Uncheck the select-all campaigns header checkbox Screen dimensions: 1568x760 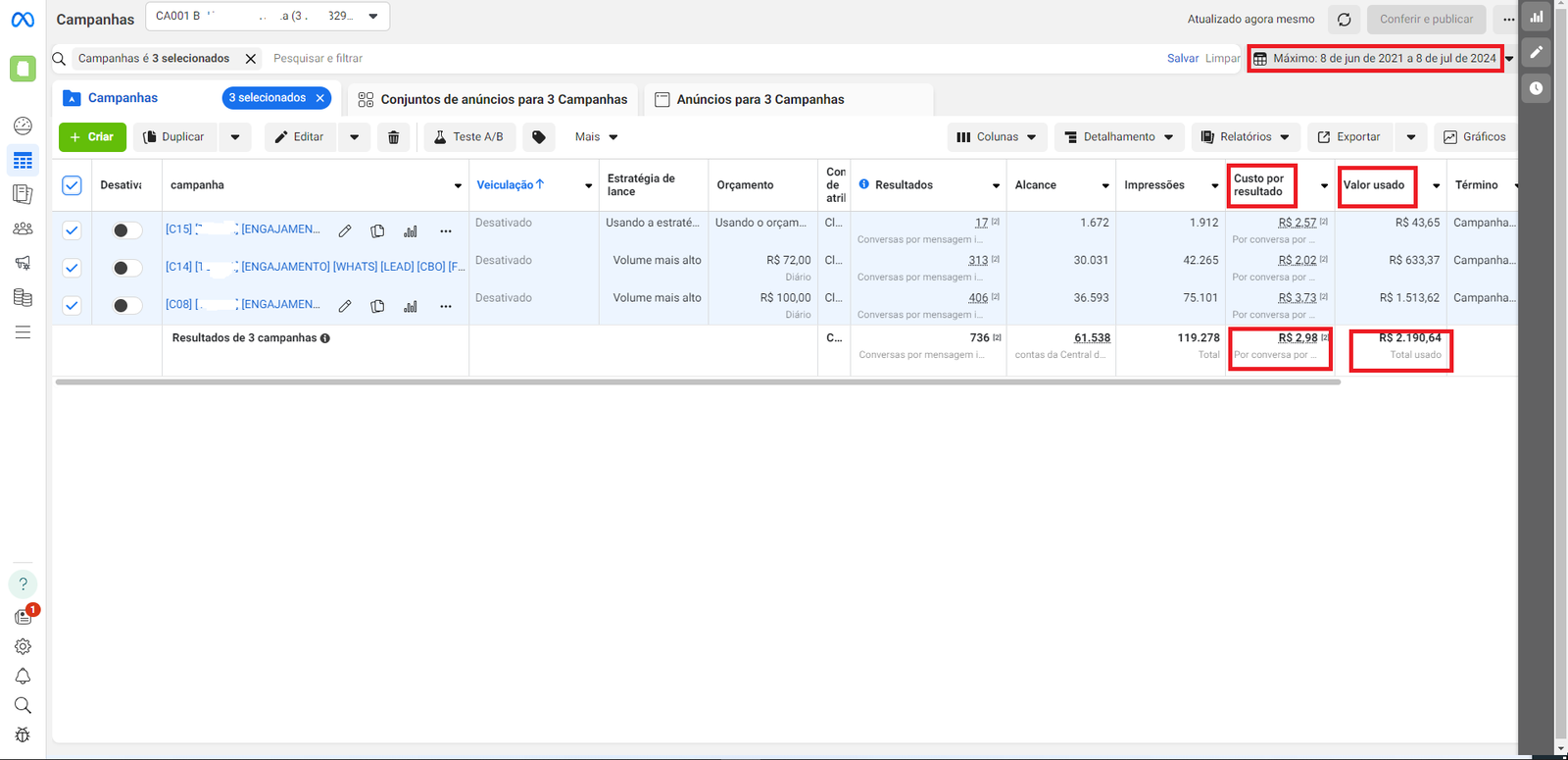click(72, 185)
